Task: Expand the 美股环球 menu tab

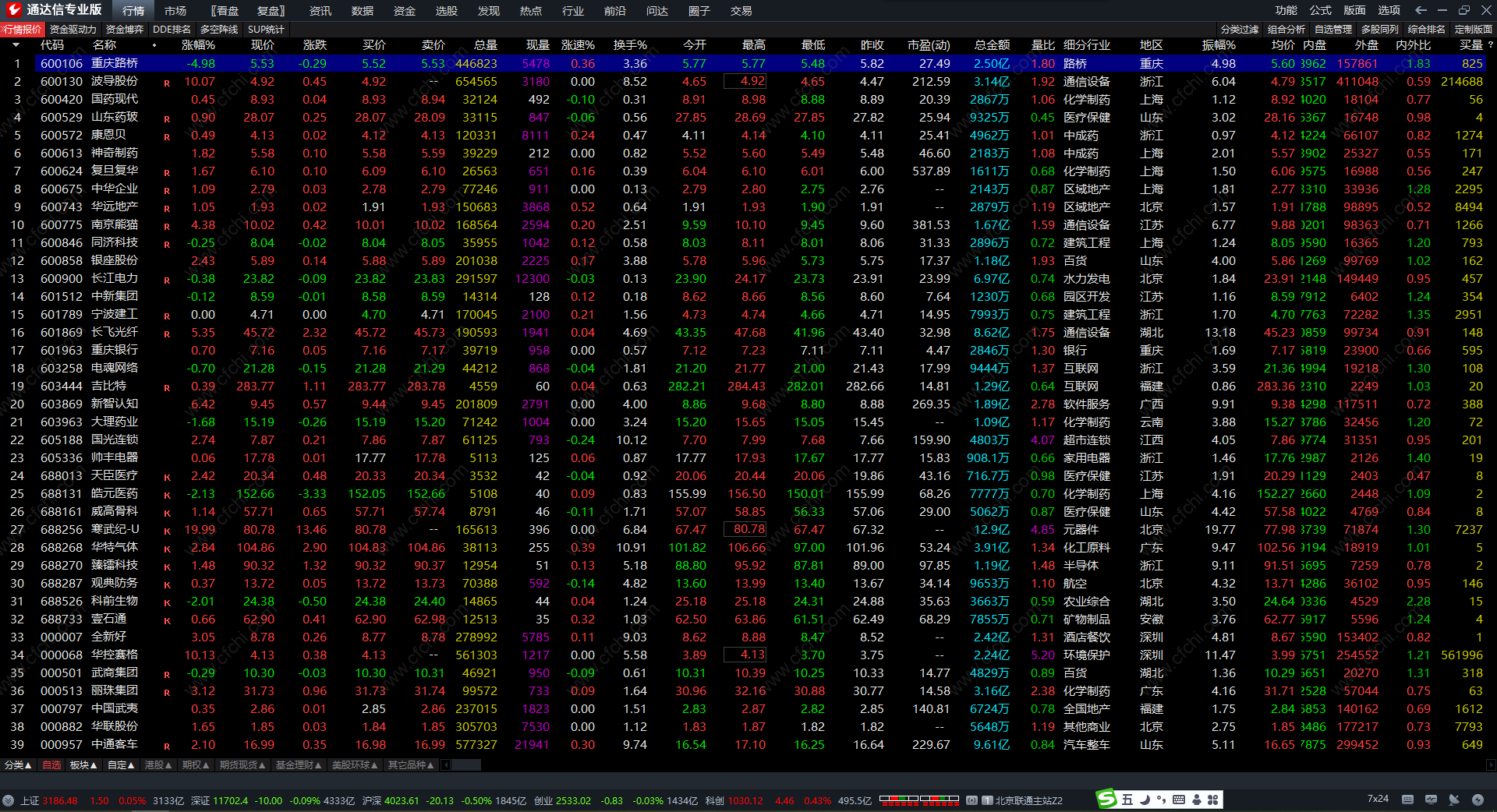Action: [355, 765]
